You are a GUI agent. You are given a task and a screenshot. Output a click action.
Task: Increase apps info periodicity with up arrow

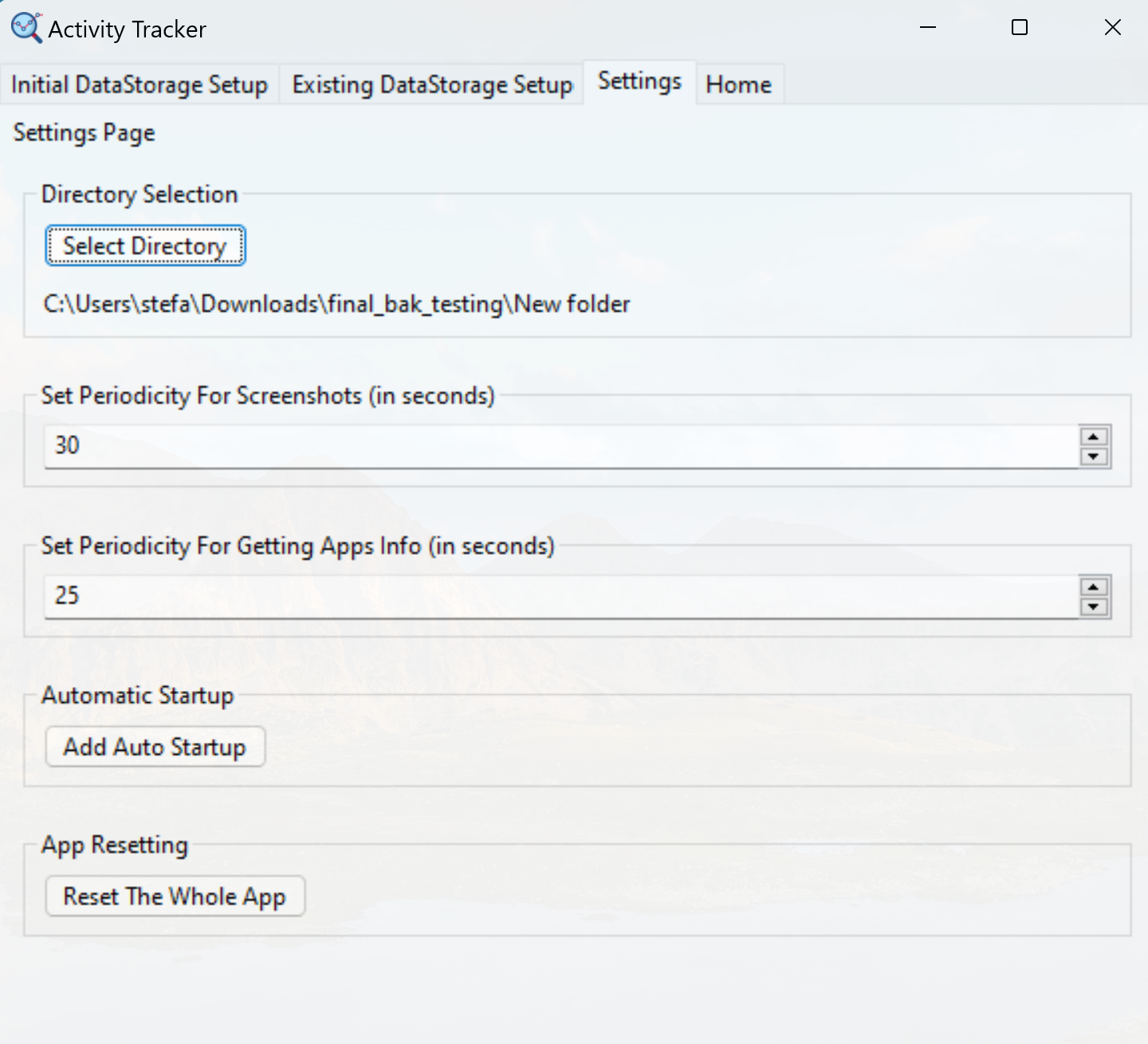[1094, 587]
